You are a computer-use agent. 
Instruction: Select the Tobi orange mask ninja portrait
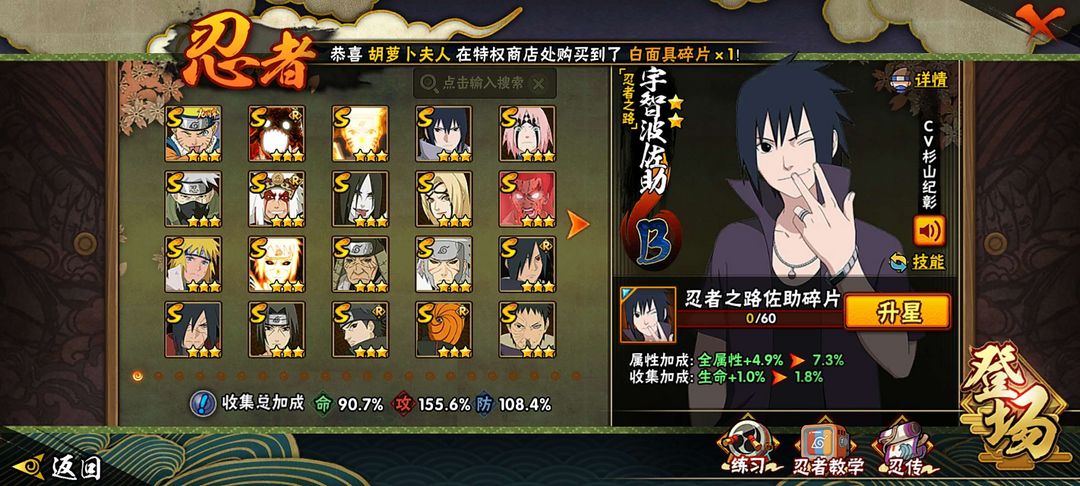click(444, 329)
